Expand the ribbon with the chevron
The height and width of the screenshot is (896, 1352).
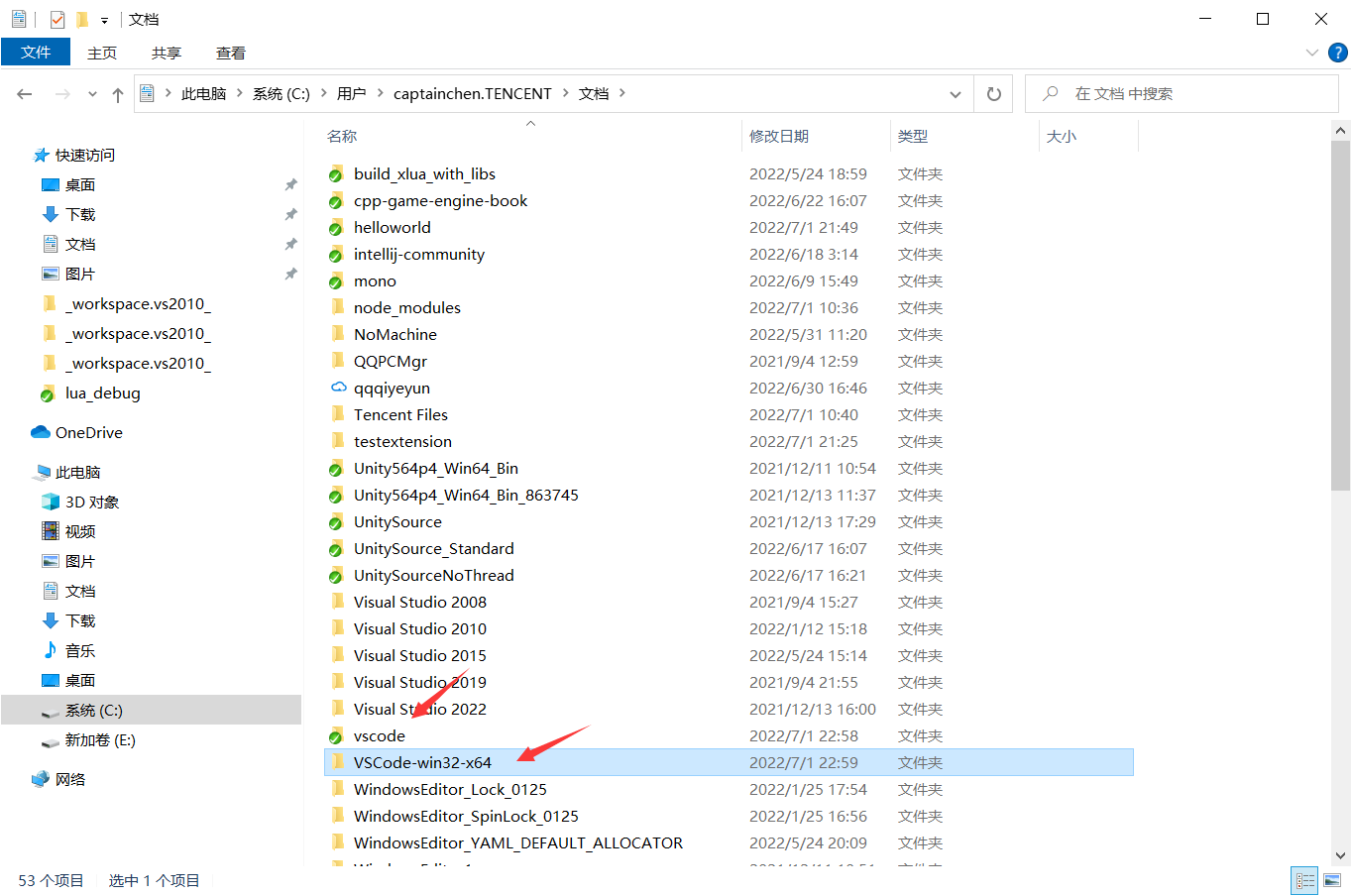(1311, 53)
